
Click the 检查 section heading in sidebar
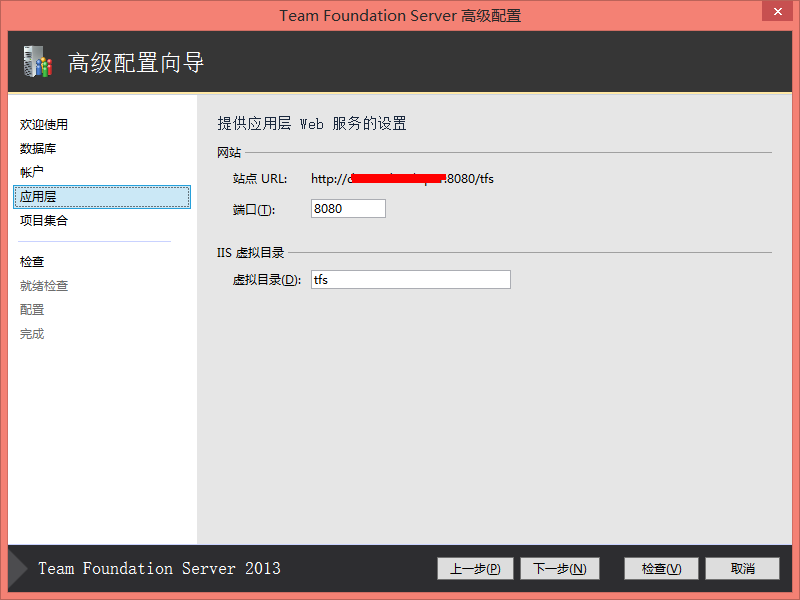pos(32,262)
